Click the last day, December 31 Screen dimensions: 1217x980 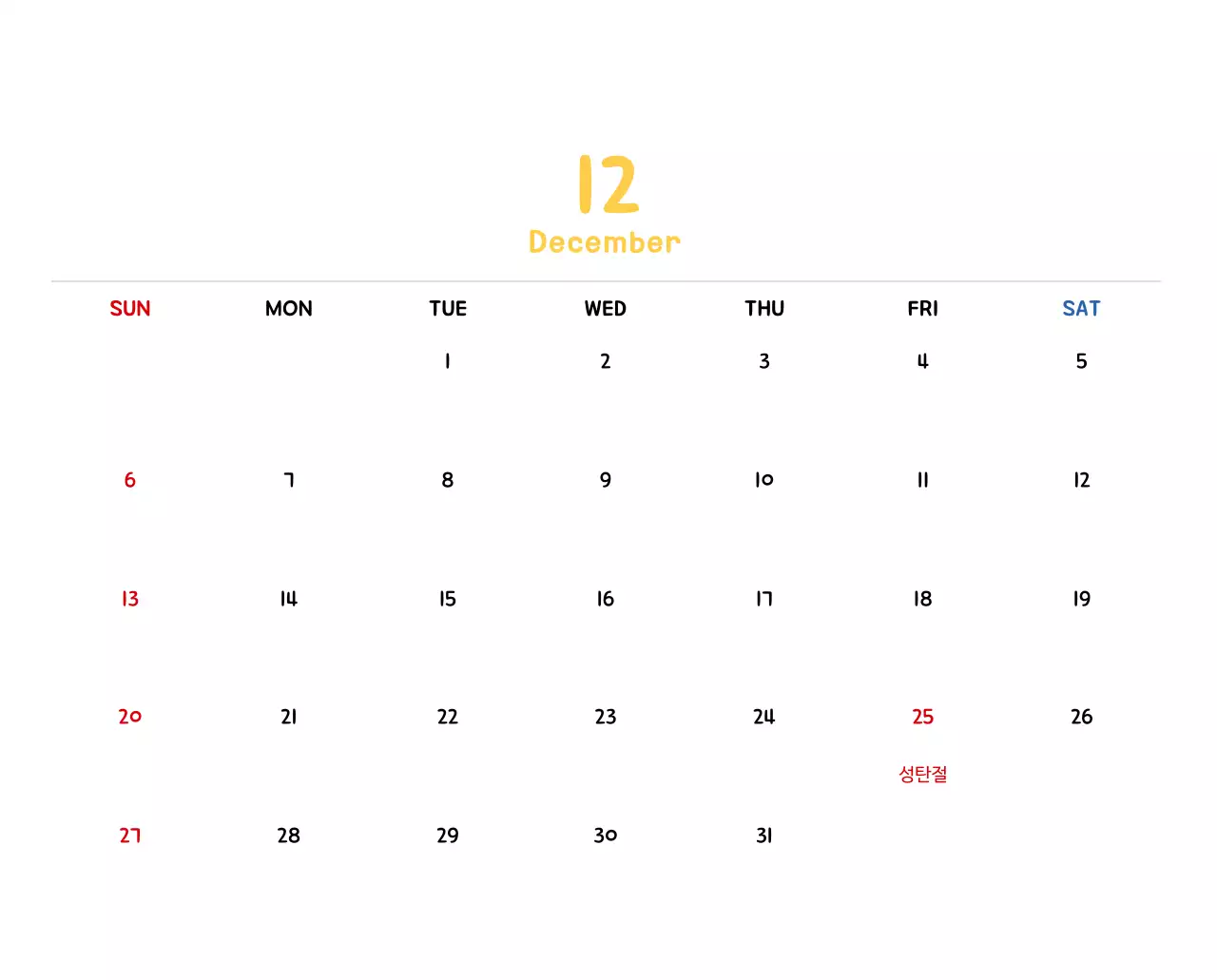pos(764,836)
